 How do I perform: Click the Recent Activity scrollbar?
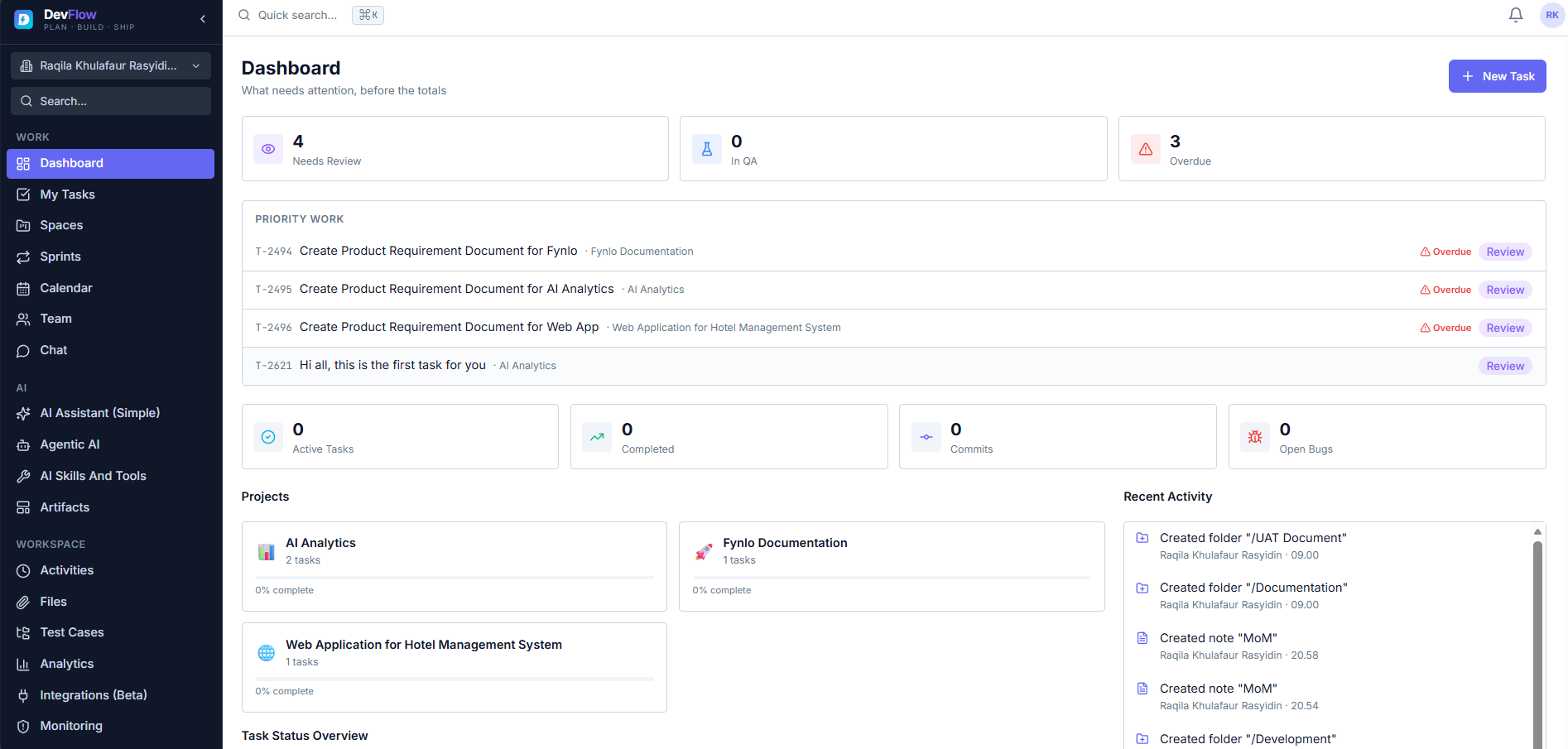coord(1537,646)
